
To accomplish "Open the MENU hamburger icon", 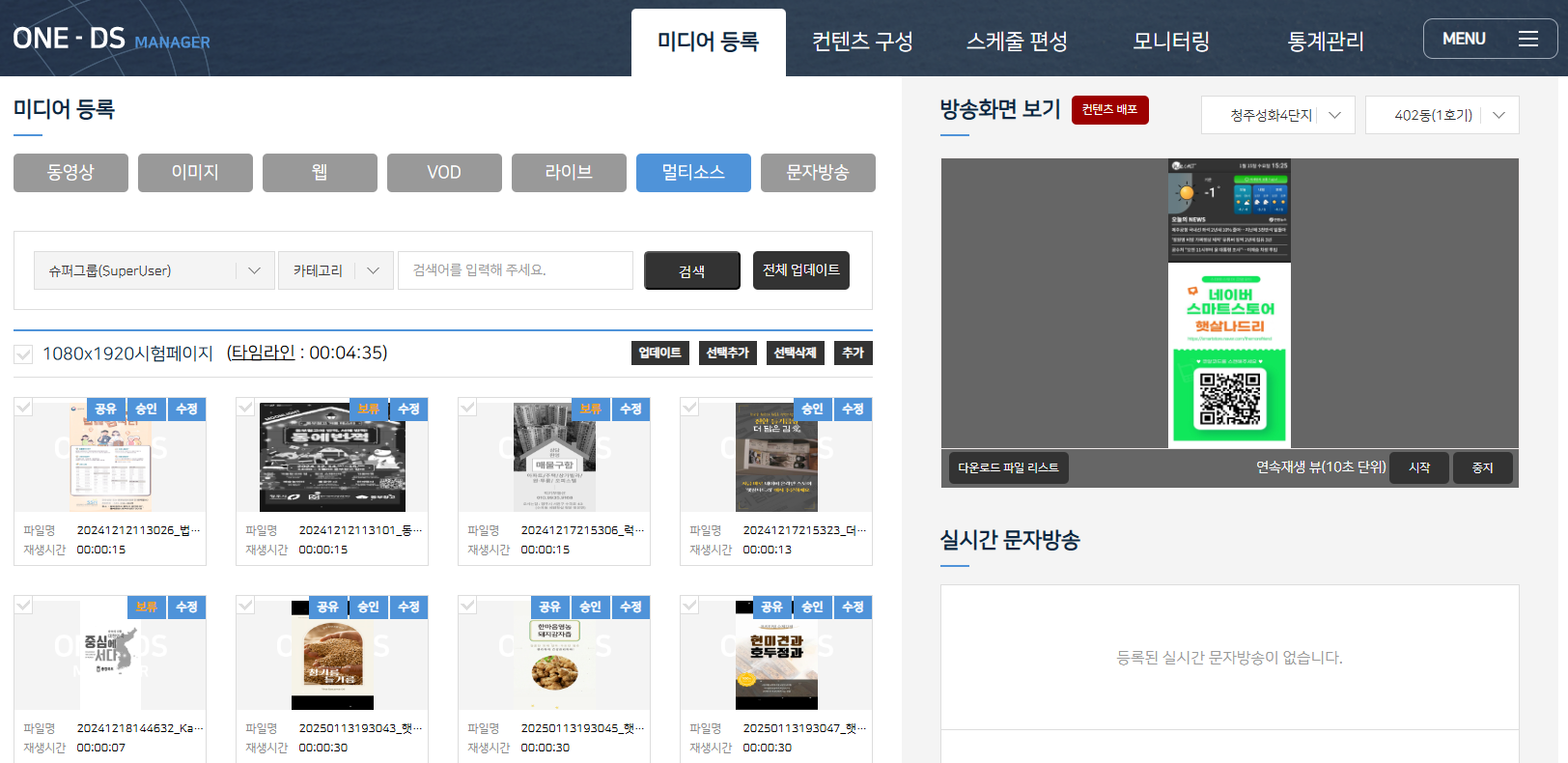I will tap(1527, 39).
